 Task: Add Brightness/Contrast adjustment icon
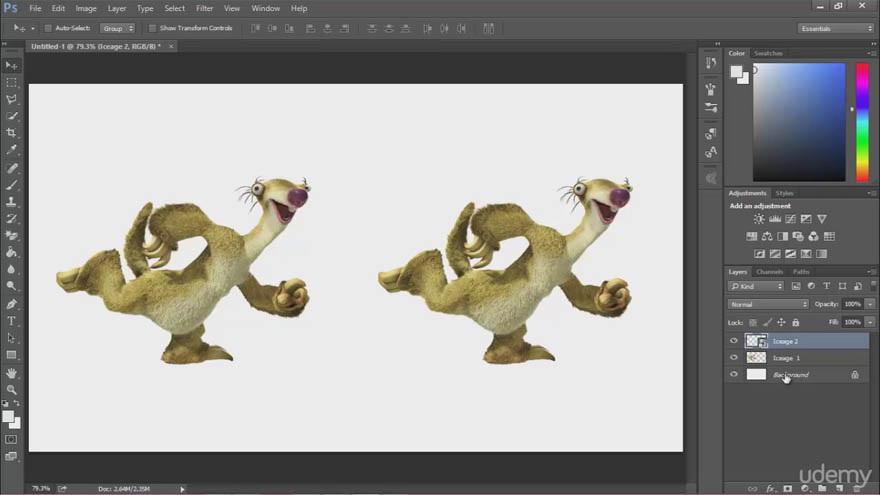[x=759, y=219]
